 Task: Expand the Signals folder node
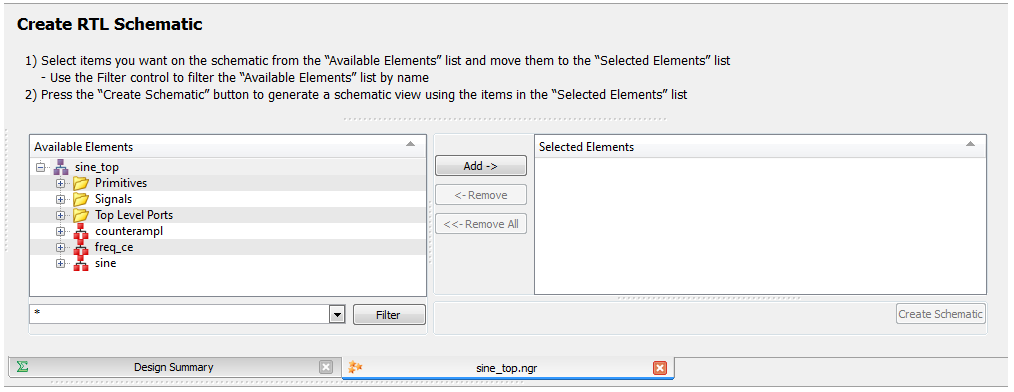[61, 199]
